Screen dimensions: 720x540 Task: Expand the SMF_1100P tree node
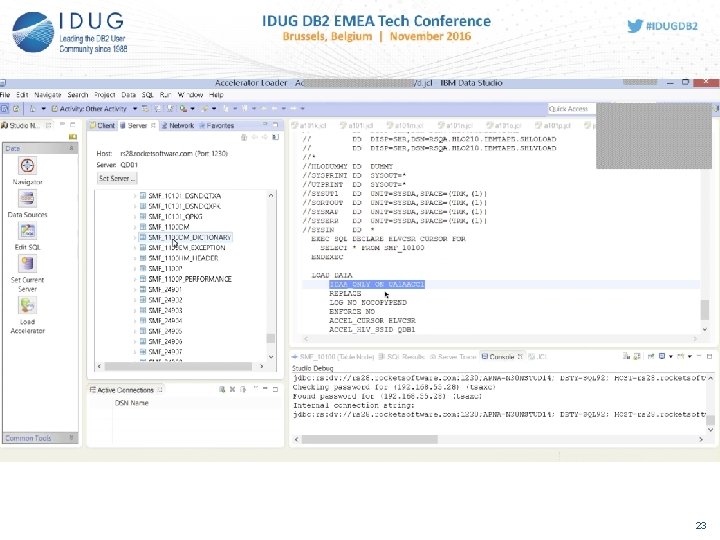pyautogui.click(x=135, y=269)
